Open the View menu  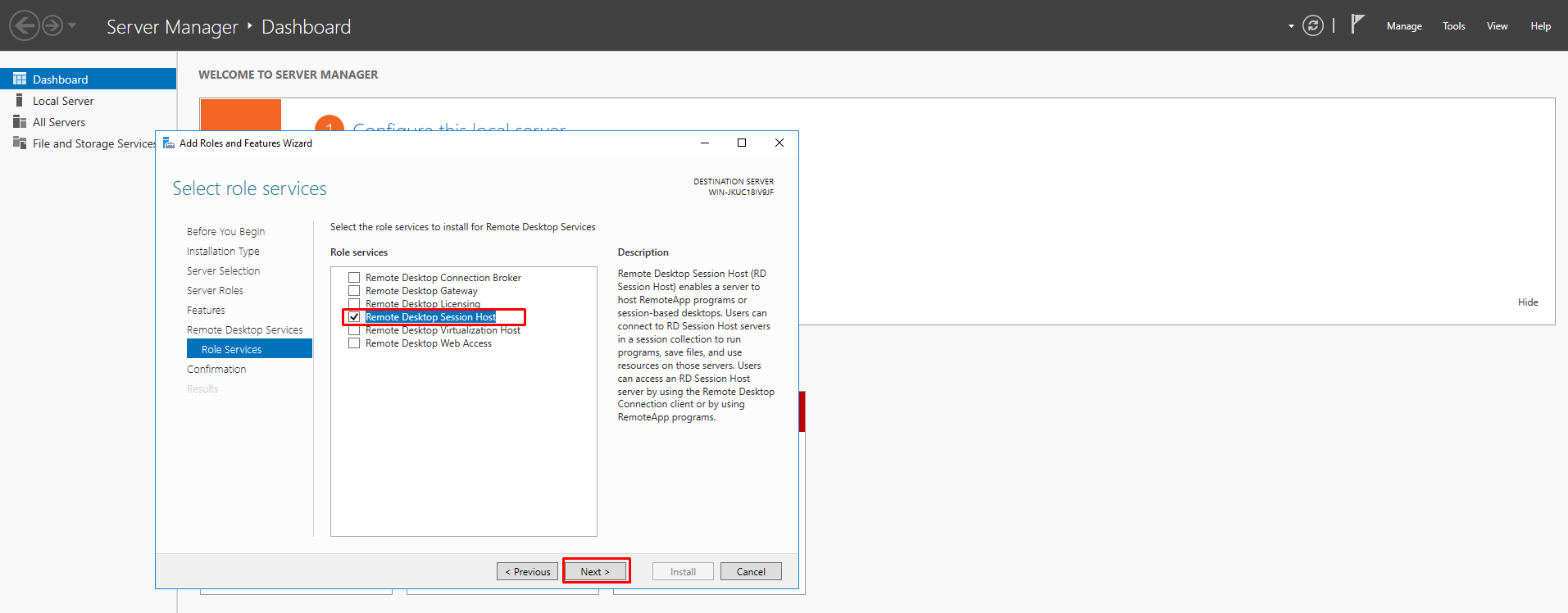click(1498, 26)
